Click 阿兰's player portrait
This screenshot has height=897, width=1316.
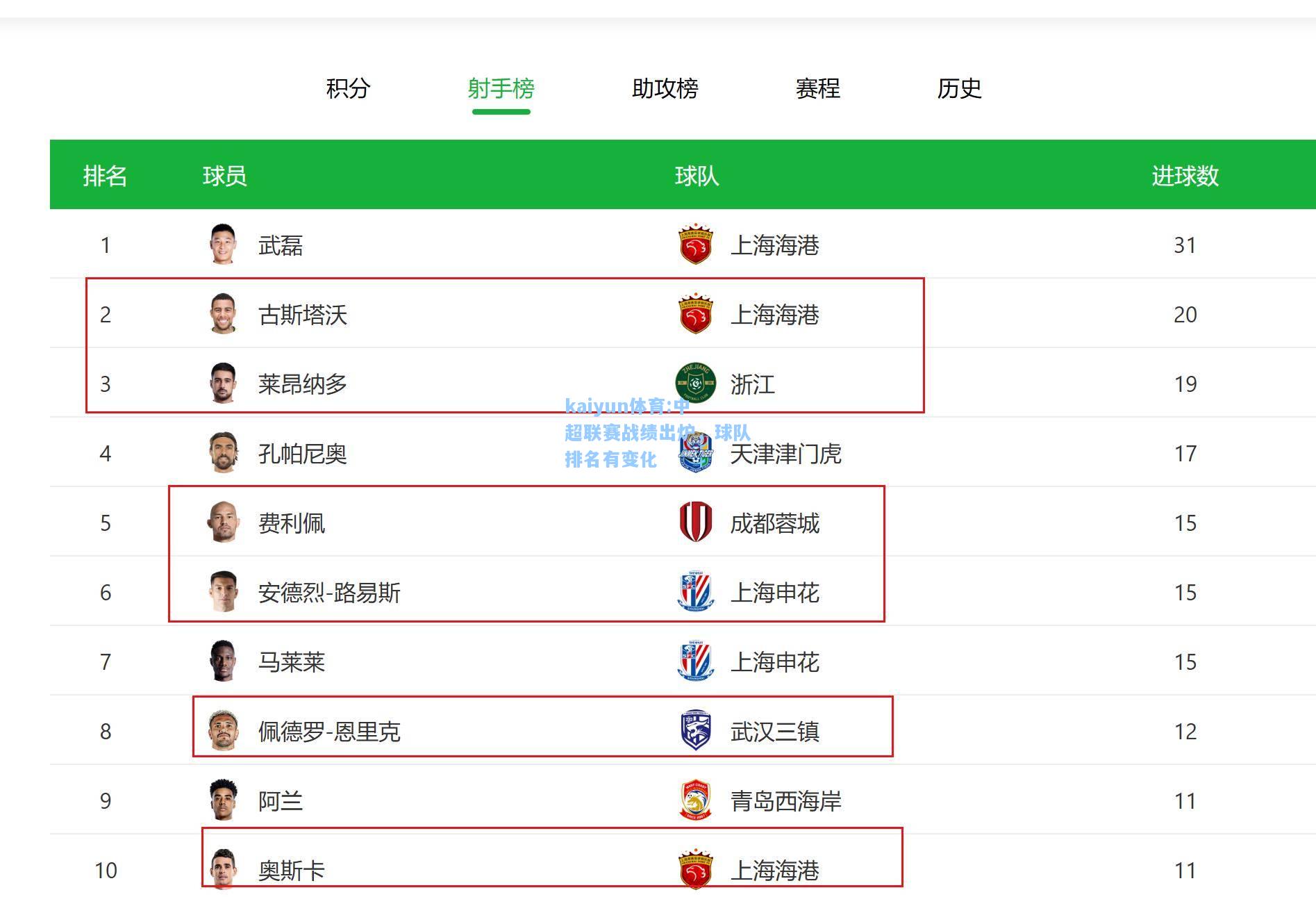pyautogui.click(x=223, y=800)
